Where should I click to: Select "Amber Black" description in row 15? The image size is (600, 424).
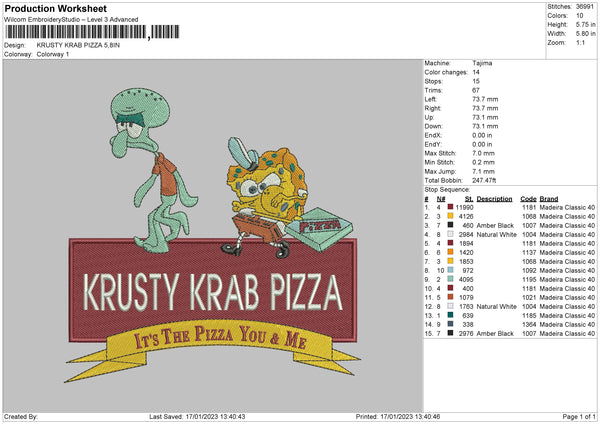pos(495,333)
